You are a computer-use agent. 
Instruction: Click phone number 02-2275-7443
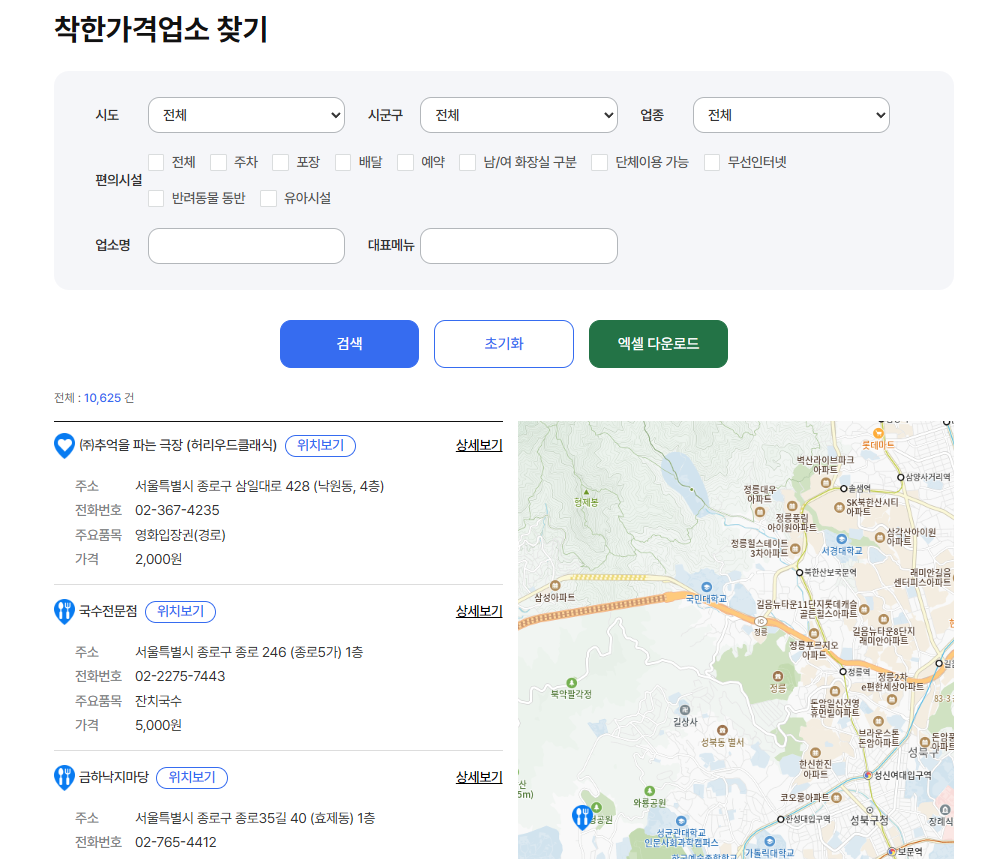[x=180, y=676]
